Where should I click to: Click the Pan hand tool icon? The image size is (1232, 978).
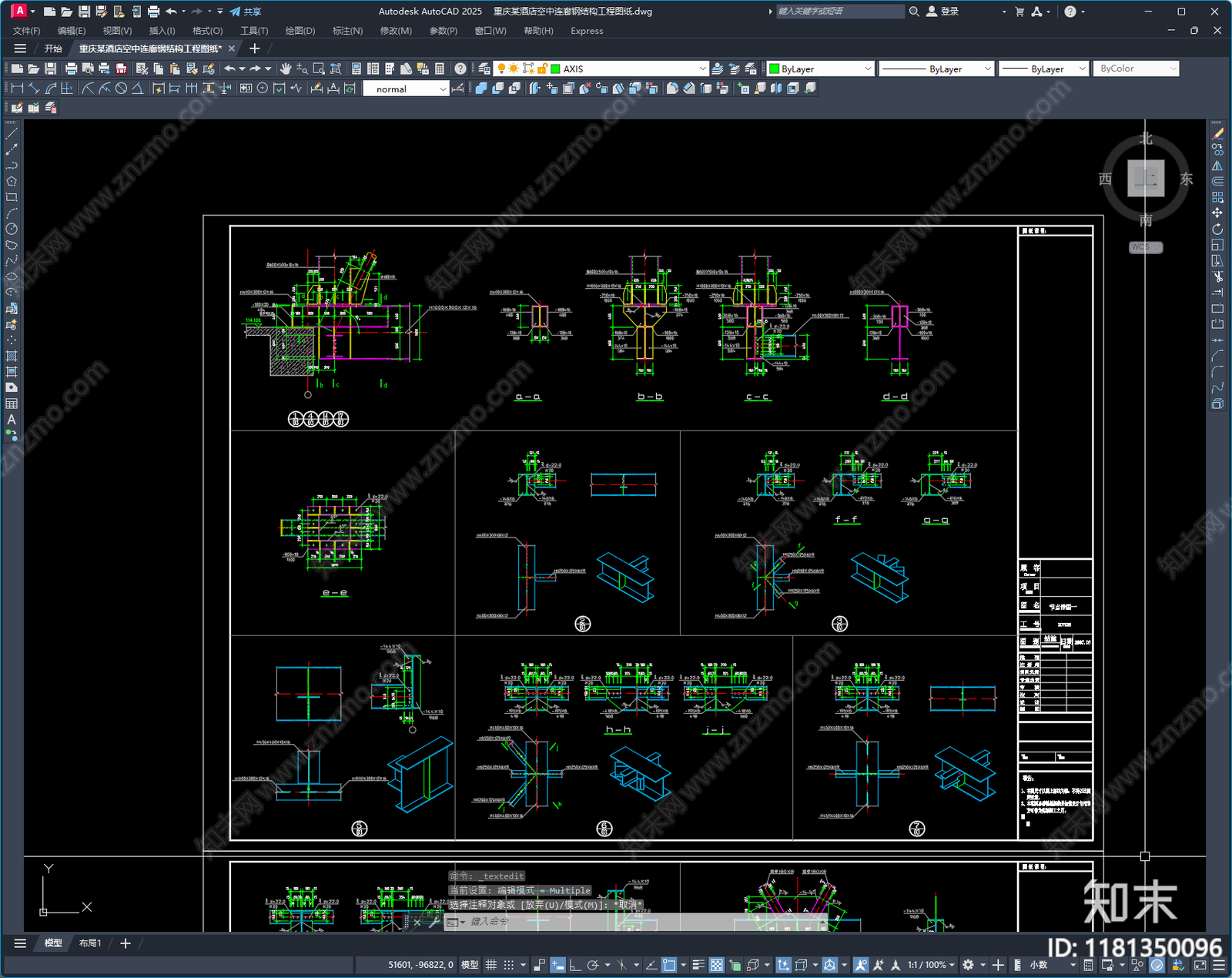[x=286, y=69]
